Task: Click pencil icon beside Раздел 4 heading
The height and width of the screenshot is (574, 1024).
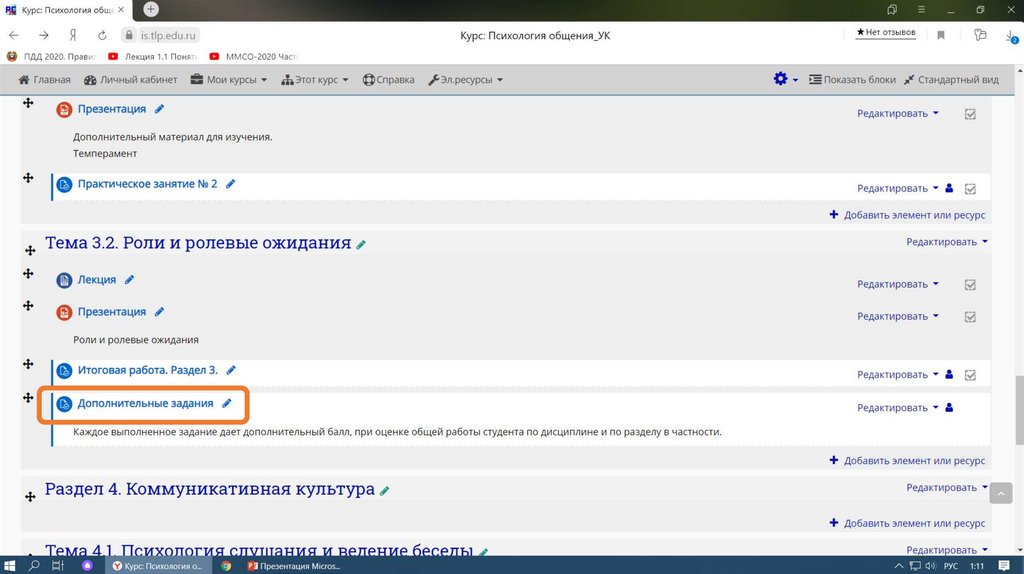Action: click(x=385, y=490)
